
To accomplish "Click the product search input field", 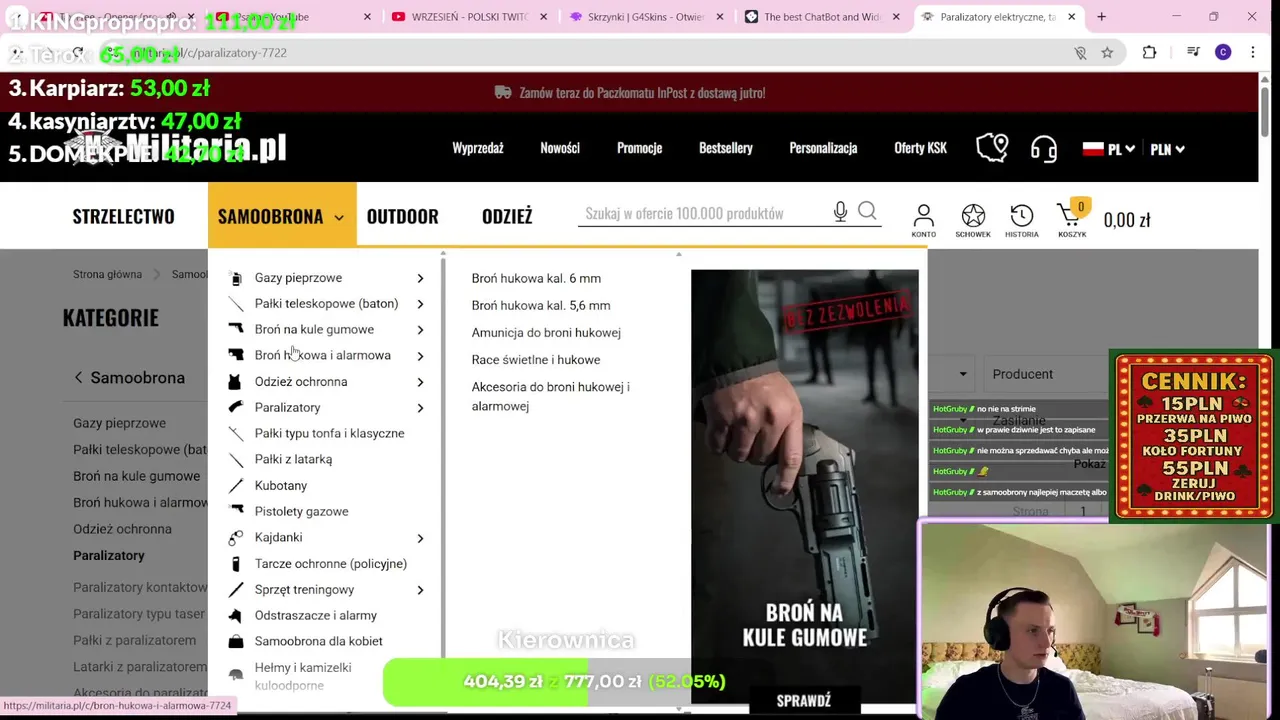I will [705, 213].
